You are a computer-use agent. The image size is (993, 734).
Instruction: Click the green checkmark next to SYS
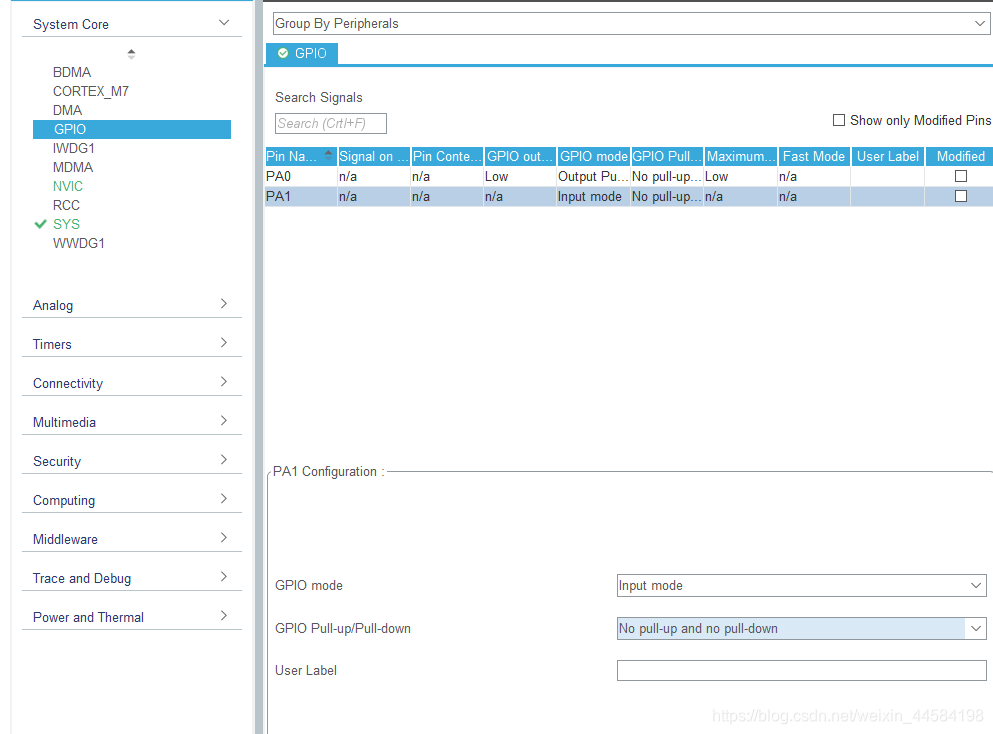[40, 224]
